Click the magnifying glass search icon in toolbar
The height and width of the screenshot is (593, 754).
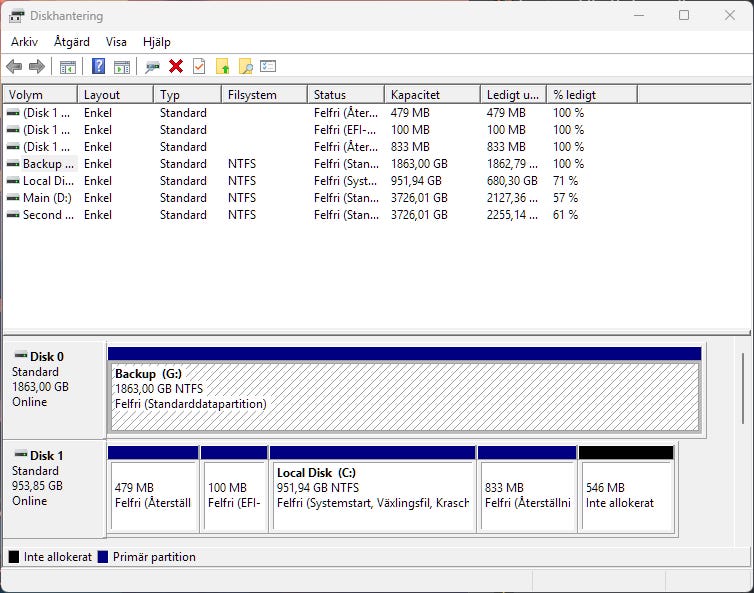point(245,67)
